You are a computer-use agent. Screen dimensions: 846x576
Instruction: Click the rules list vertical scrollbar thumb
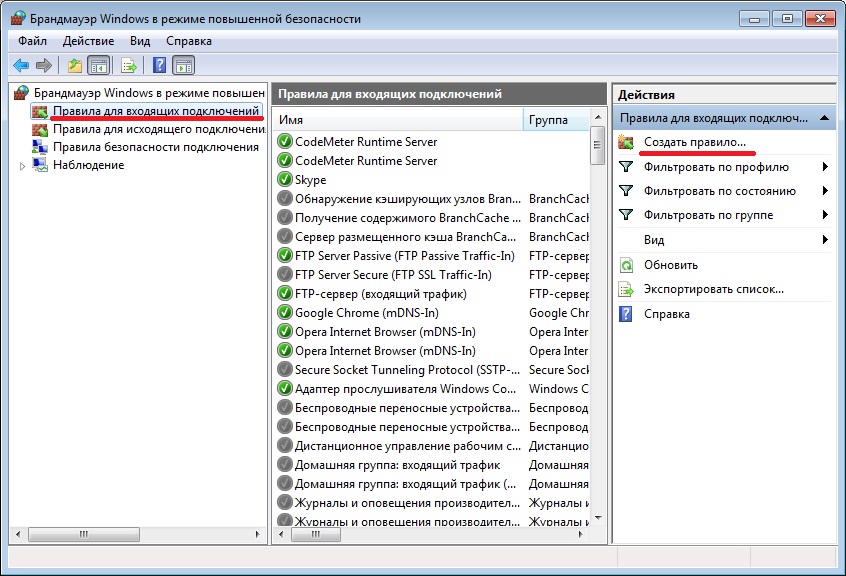597,145
